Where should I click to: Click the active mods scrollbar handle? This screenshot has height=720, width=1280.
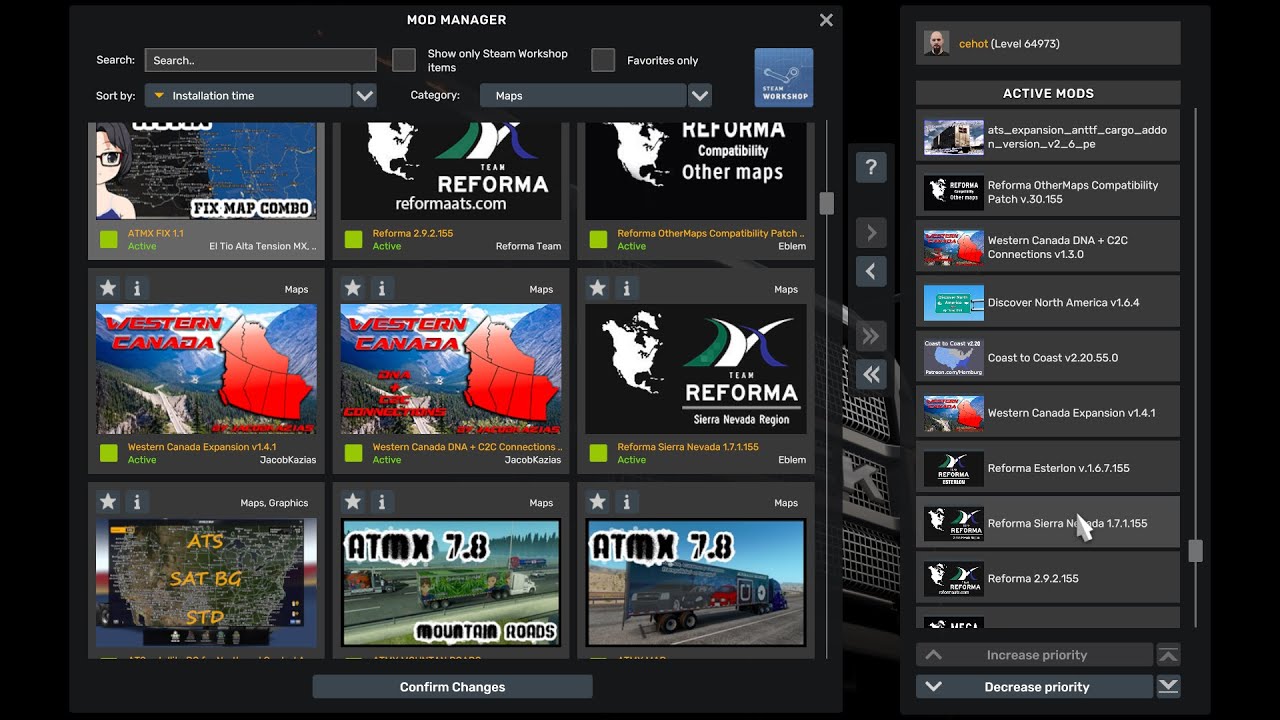point(1195,550)
